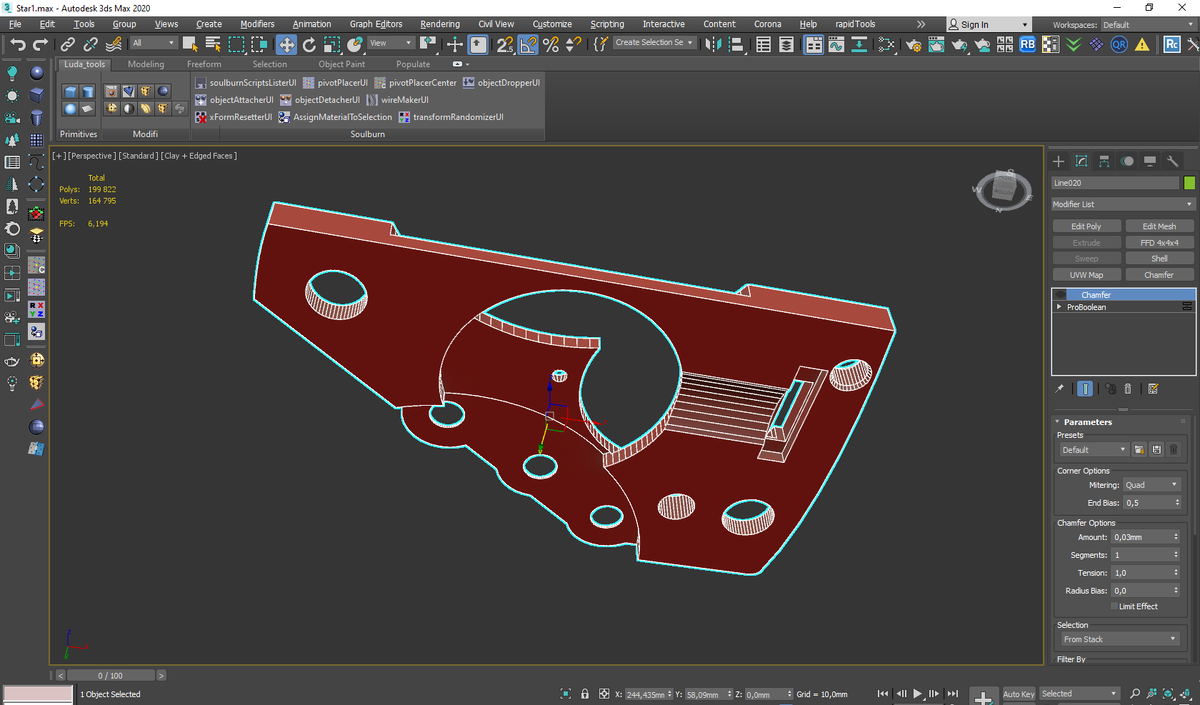Toggle the ribbon display button

point(814,44)
